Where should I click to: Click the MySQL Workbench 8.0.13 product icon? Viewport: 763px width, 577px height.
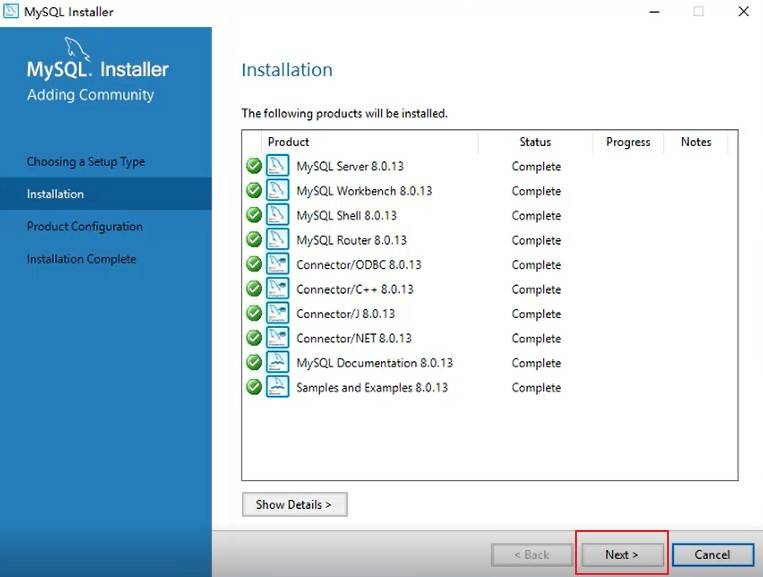[x=277, y=190]
